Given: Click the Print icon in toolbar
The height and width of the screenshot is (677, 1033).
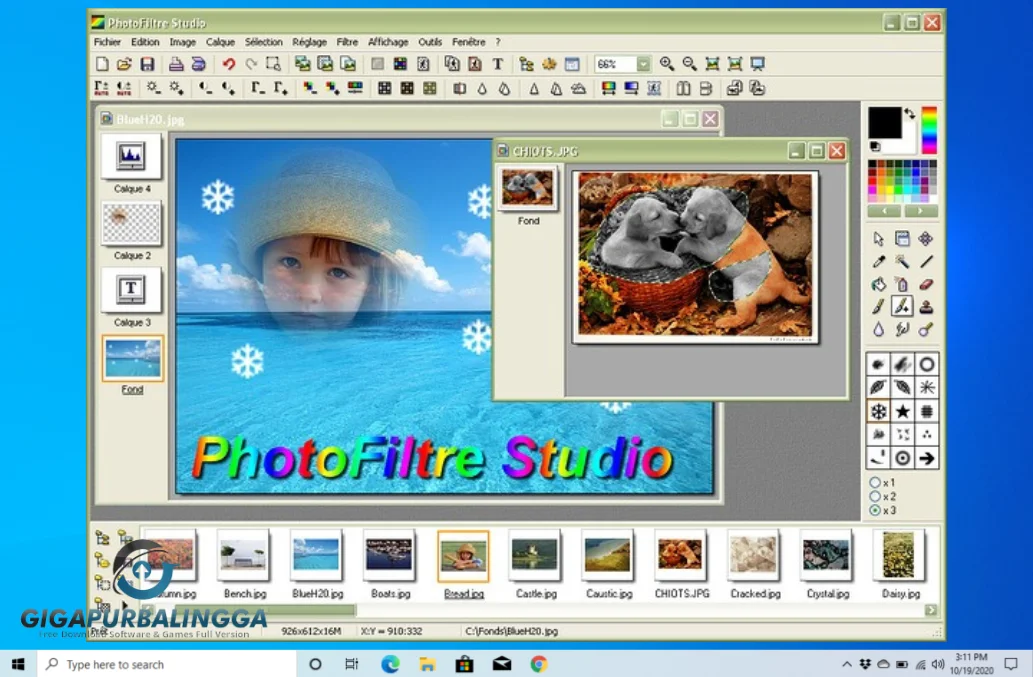Looking at the screenshot, I should click(176, 64).
